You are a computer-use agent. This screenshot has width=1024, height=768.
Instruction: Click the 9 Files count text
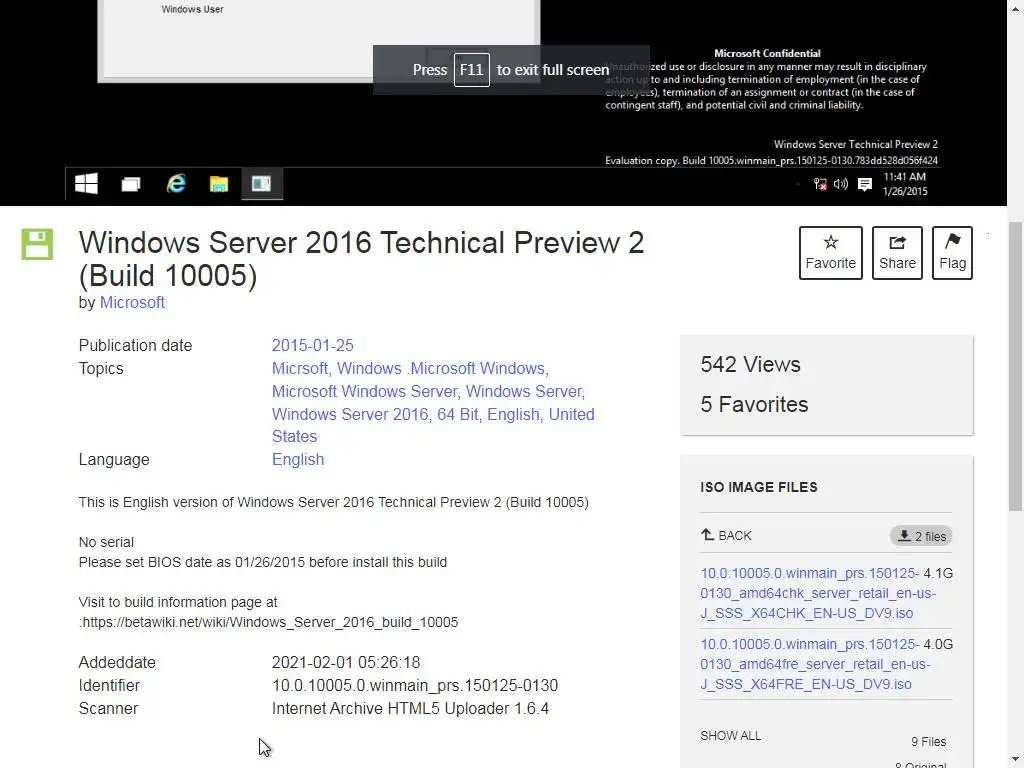pos(928,742)
